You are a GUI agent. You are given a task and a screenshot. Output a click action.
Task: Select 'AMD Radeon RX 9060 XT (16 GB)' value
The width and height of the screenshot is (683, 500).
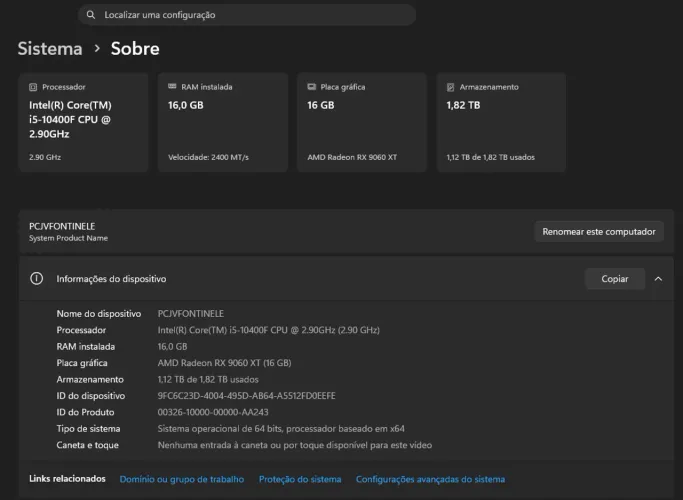click(x=224, y=363)
